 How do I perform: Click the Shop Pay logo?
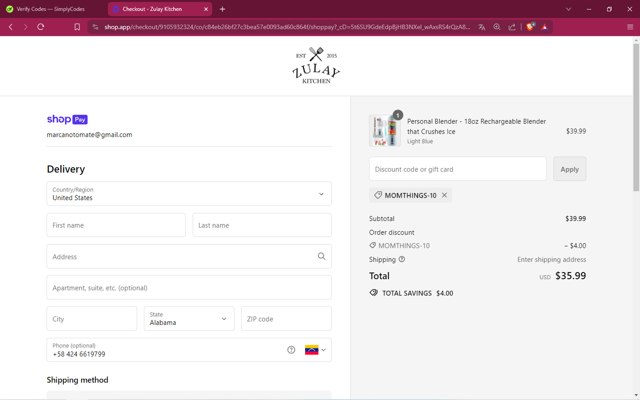(x=67, y=119)
